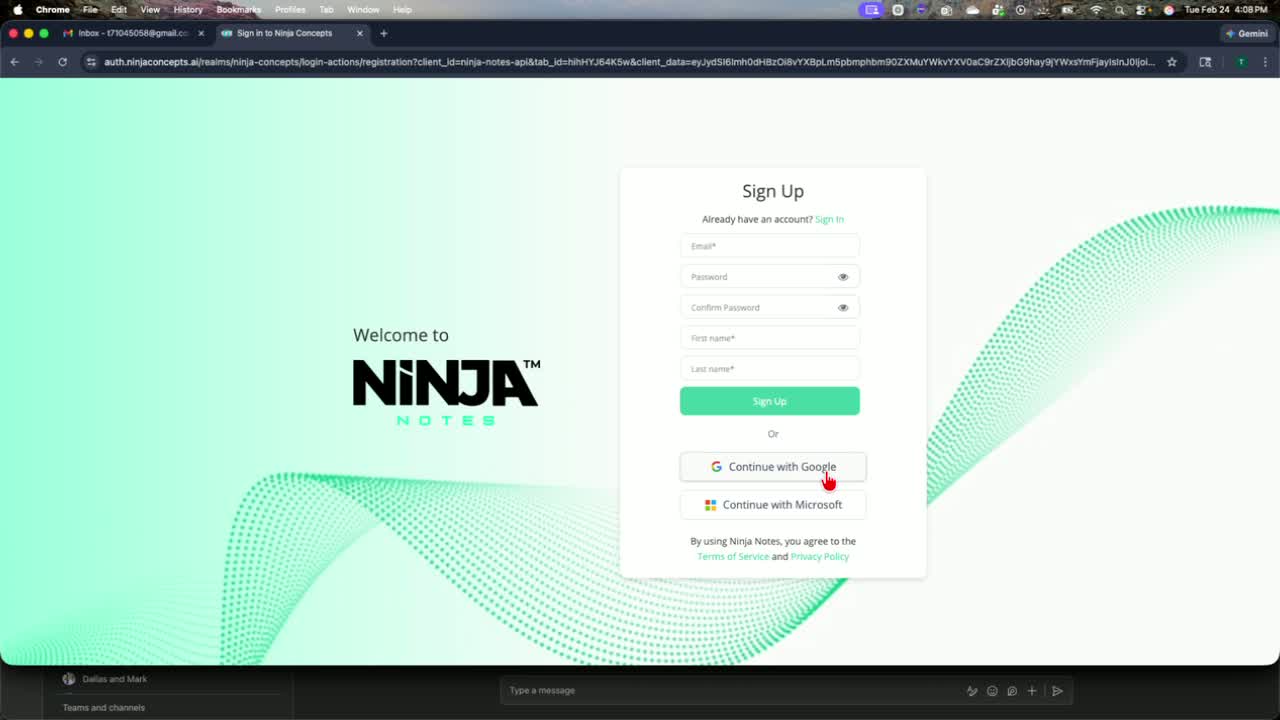Click the green Sign Up button
Screen dimensions: 1280x720
click(770, 401)
